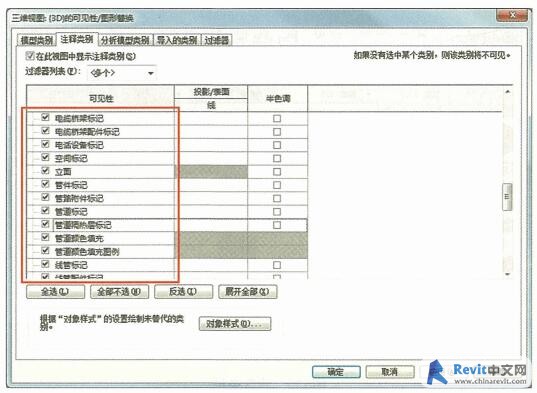Close the 可见性/图形替换 dialog
Image resolution: width=537 pixels, height=393 pixels.
coord(512,15)
